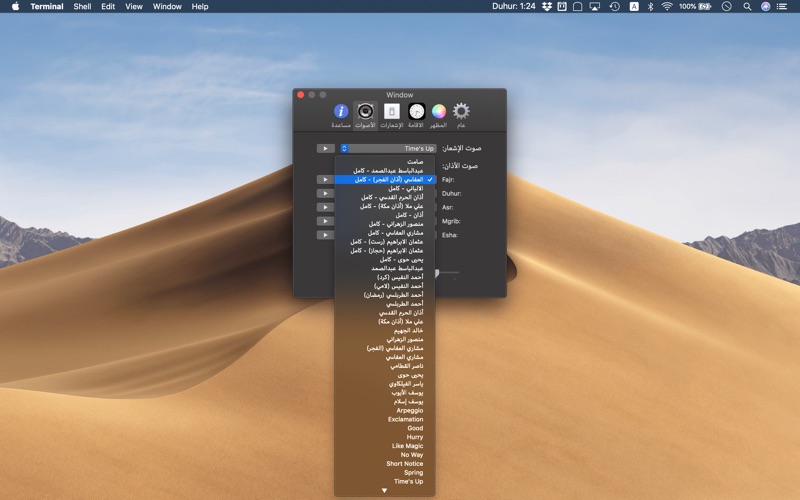Choose Hurry sound option
800x500 pixels.
click(385, 437)
